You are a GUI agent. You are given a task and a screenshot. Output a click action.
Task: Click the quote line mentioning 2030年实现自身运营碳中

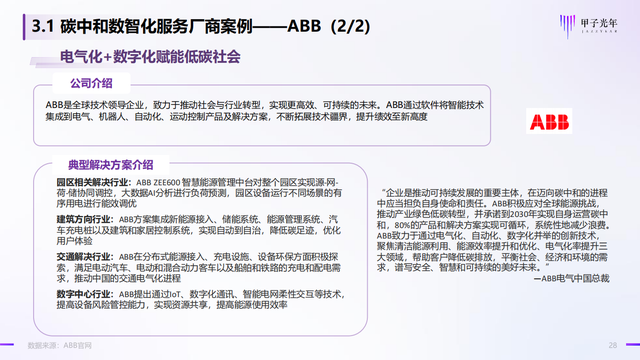point(493,214)
